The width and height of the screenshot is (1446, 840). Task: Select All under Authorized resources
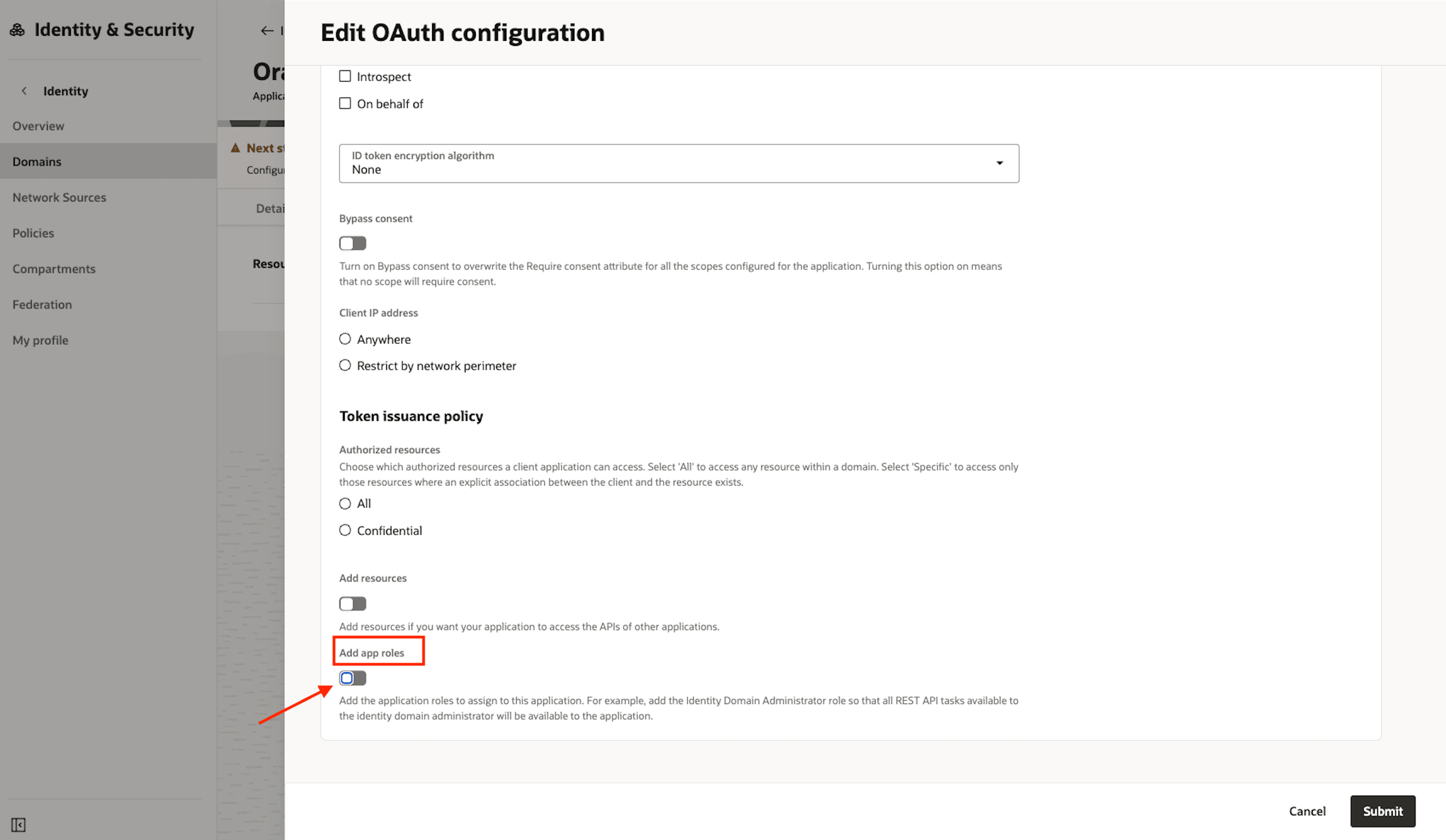click(x=345, y=503)
